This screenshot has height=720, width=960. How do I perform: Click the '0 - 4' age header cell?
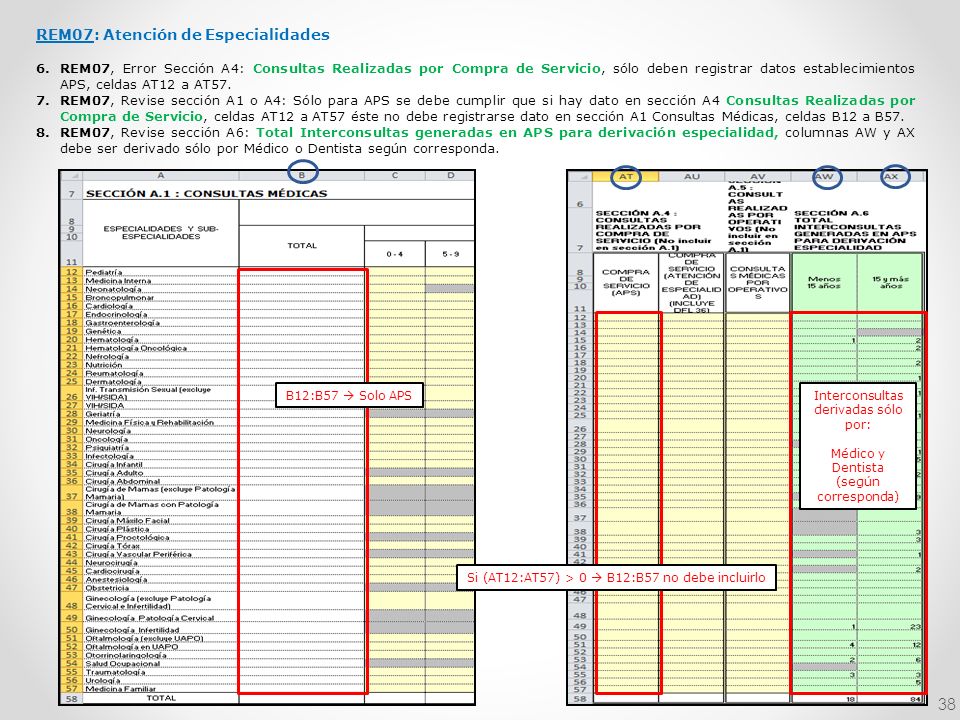(x=395, y=253)
